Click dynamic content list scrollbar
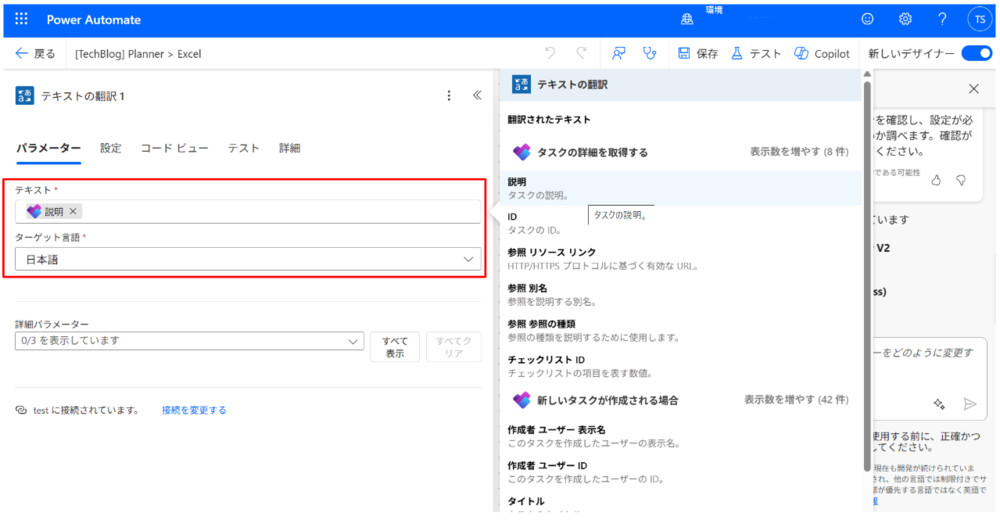This screenshot has height=520, width=1000. coord(867,274)
